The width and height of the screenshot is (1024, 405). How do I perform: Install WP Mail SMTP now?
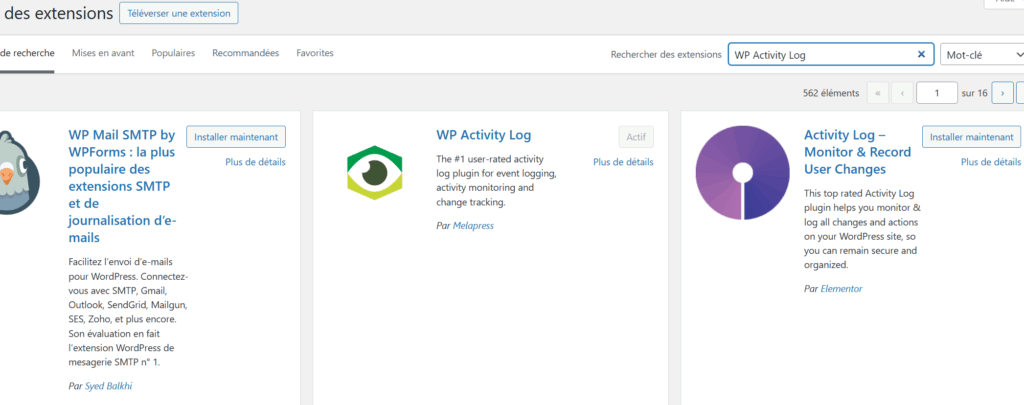point(236,137)
